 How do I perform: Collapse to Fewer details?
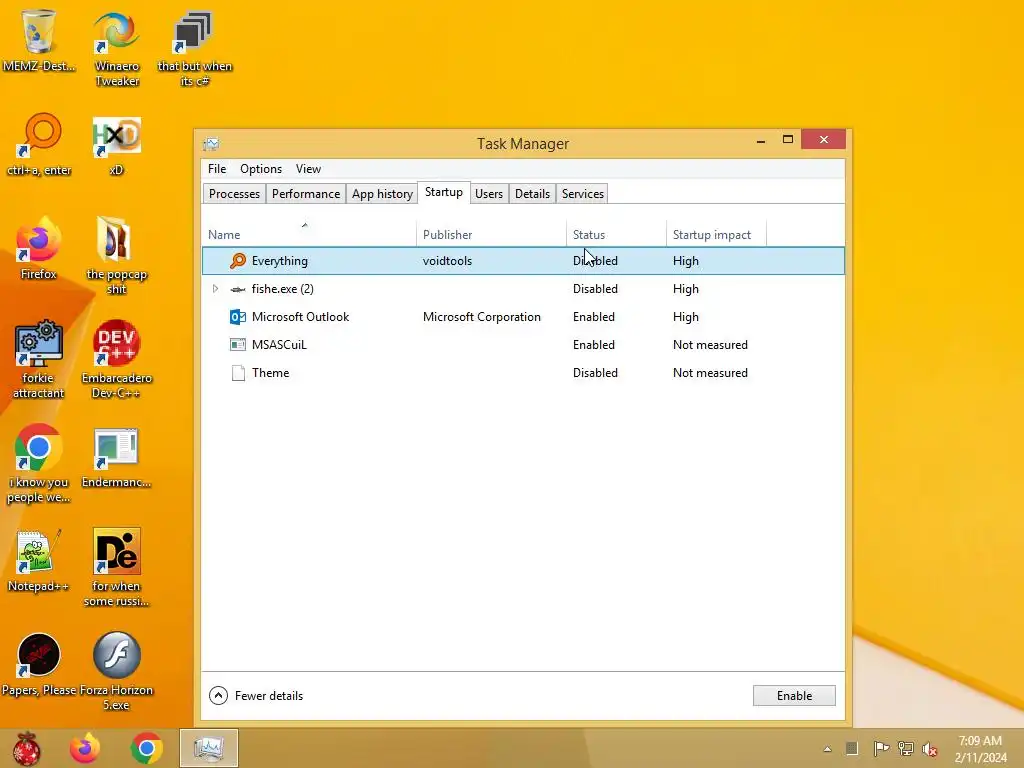[x=256, y=696]
